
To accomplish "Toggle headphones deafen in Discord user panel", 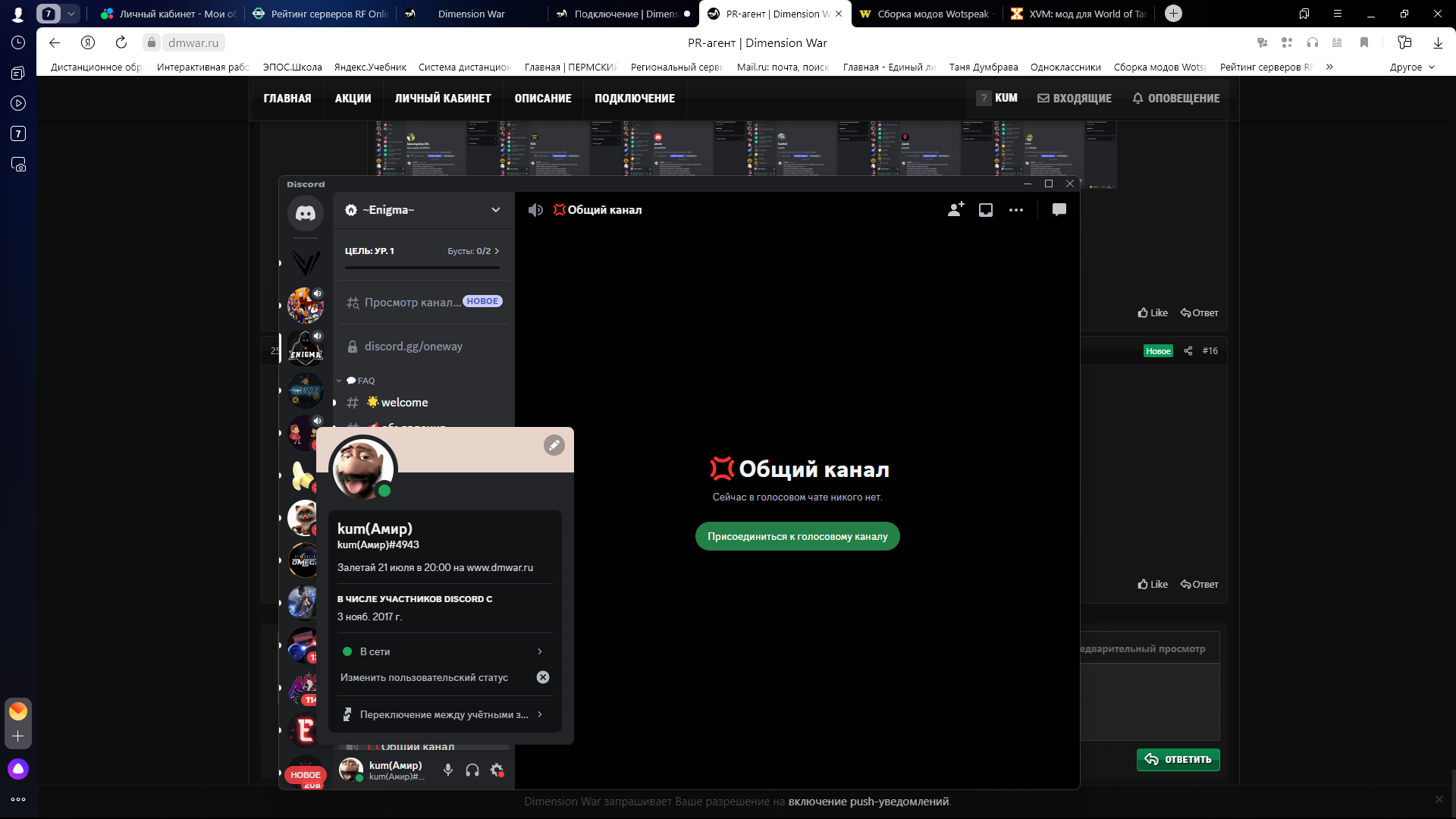I will (x=472, y=770).
